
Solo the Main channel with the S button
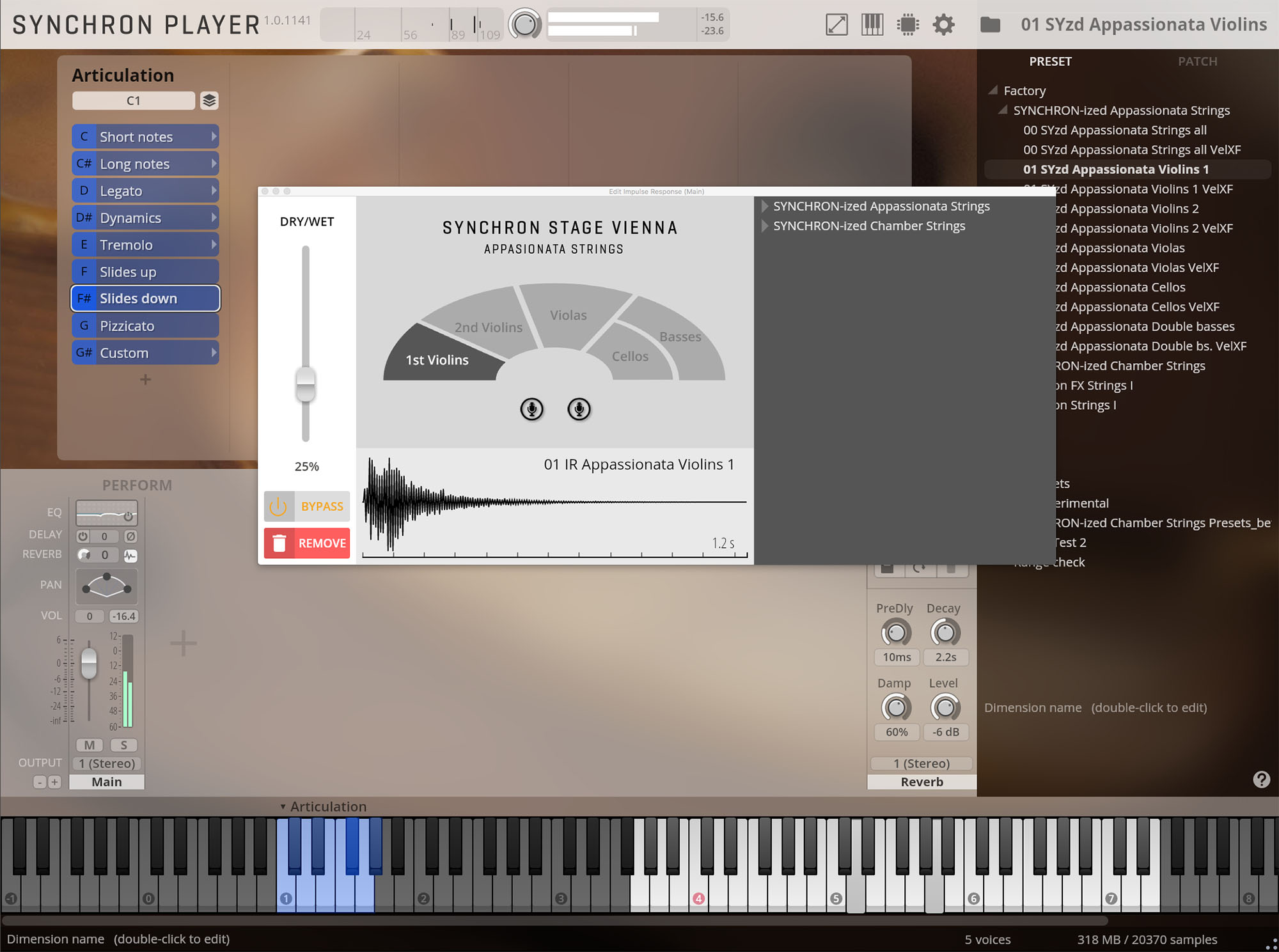(123, 745)
